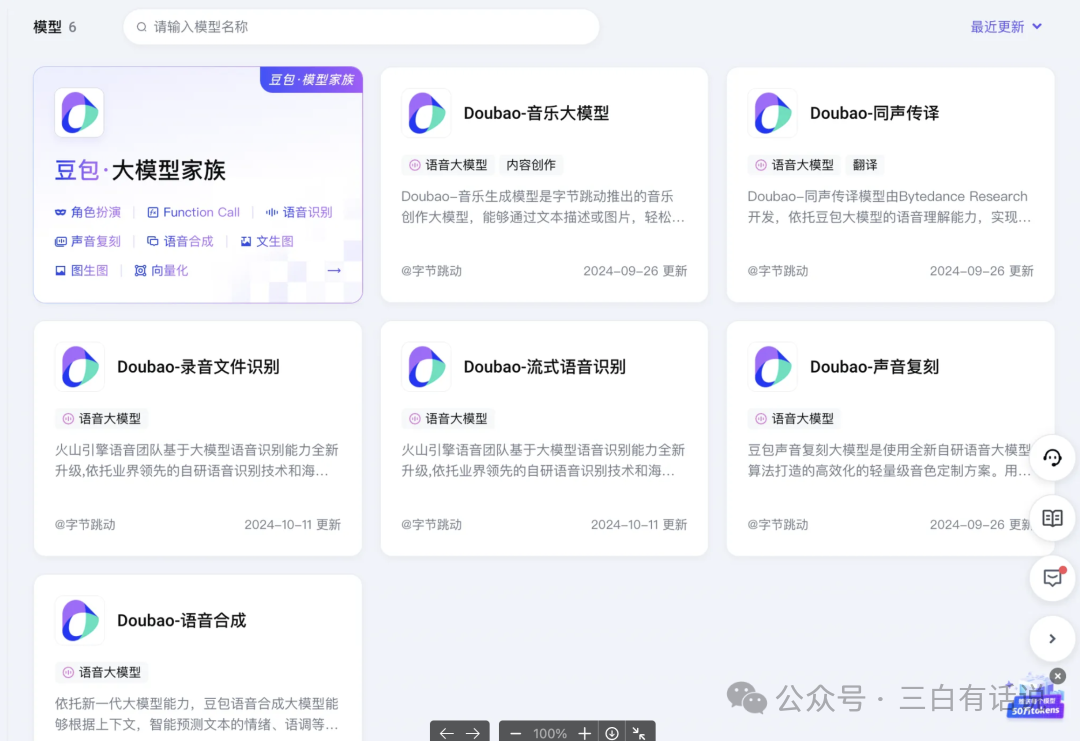The image size is (1080, 741).
Task: Click 语音大模型 tag on Doubao-录音文件识别
Action: point(101,419)
